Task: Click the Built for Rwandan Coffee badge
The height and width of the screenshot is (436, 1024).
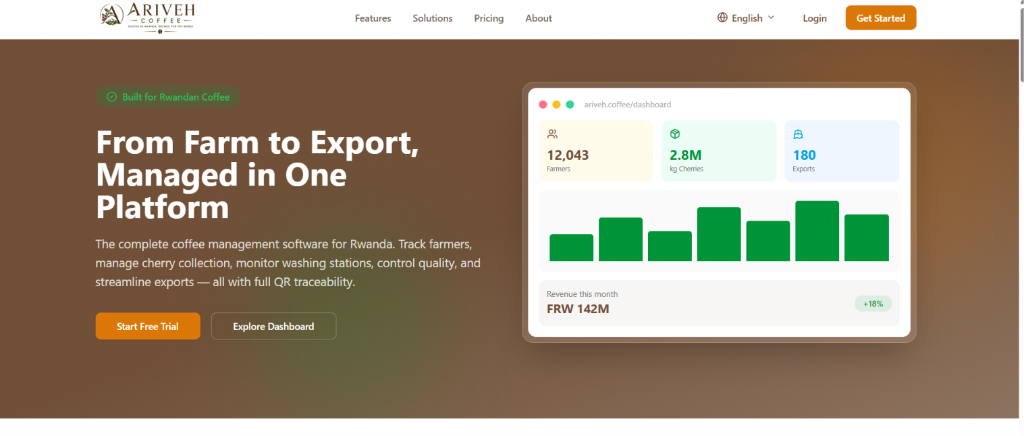Action: pyautogui.click(x=168, y=97)
